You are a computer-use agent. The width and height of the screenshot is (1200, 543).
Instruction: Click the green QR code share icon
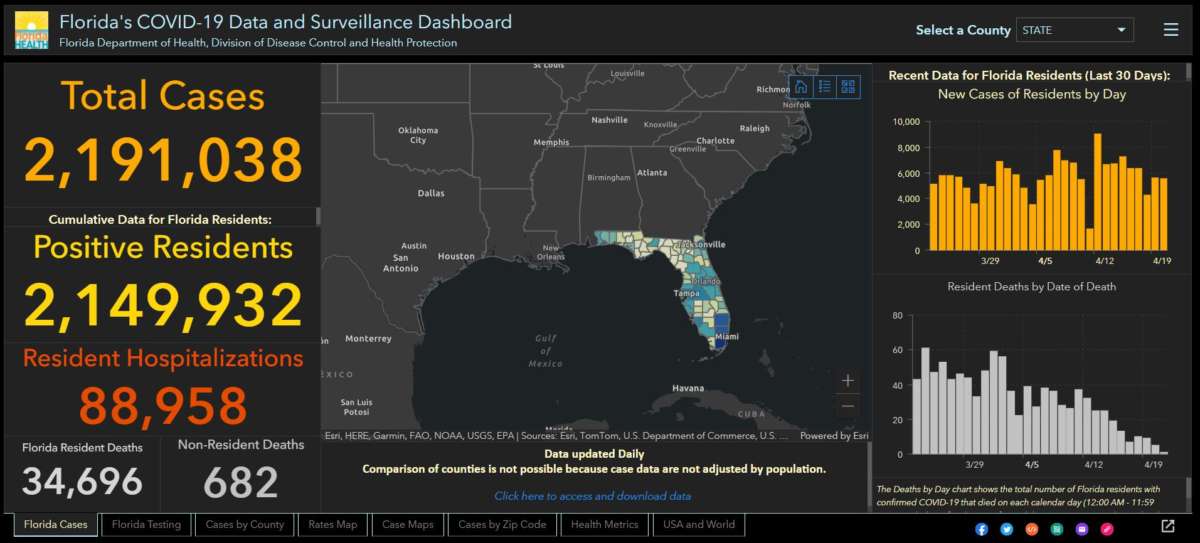[1056, 527]
